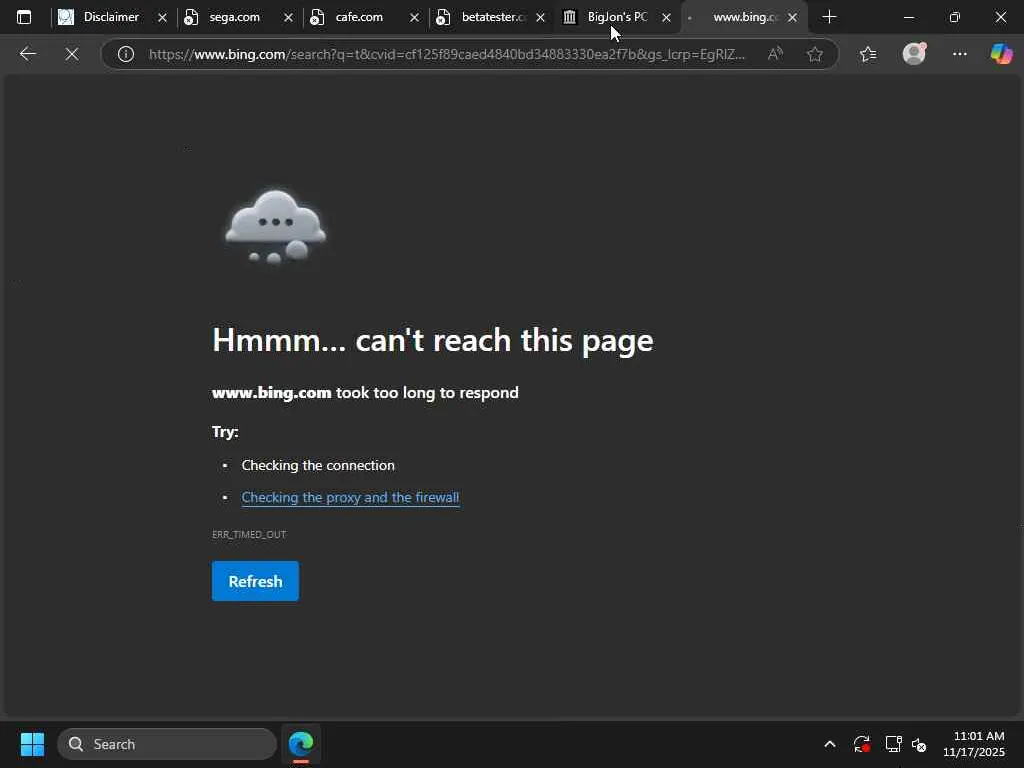Viewport: 1024px width, 768px height.
Task: Restore down the Edge window
Action: tap(955, 18)
